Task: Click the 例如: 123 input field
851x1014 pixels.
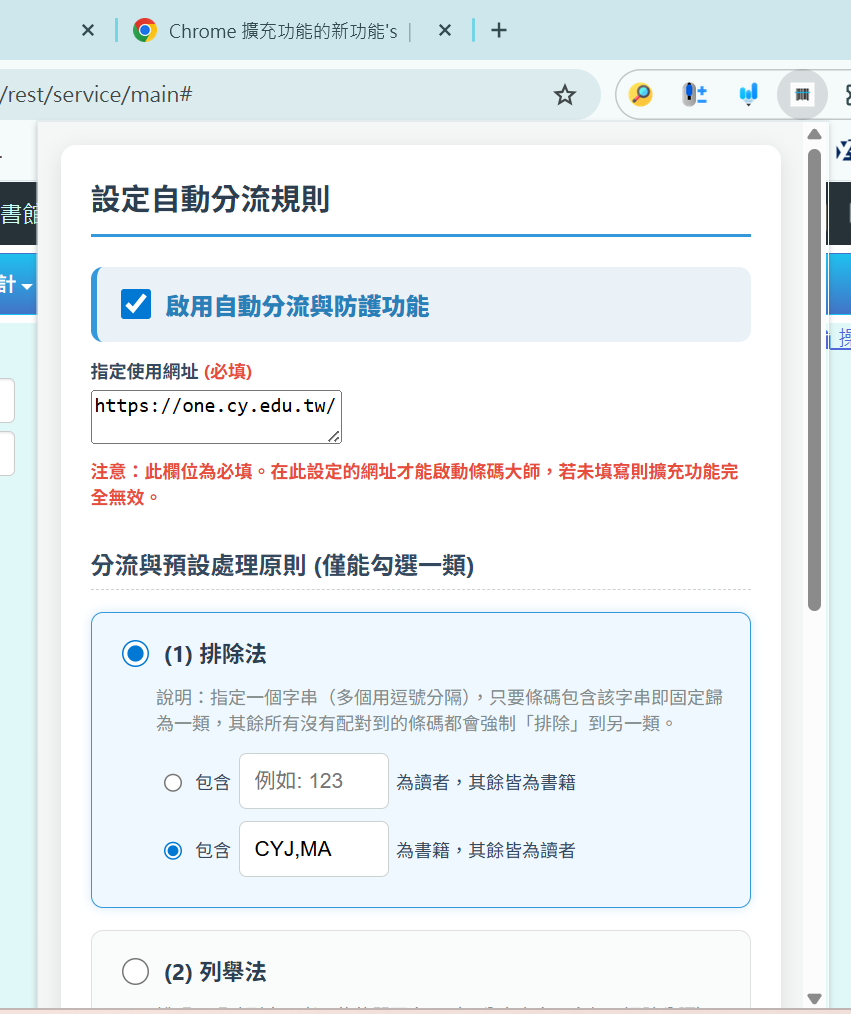Action: pyautogui.click(x=314, y=781)
